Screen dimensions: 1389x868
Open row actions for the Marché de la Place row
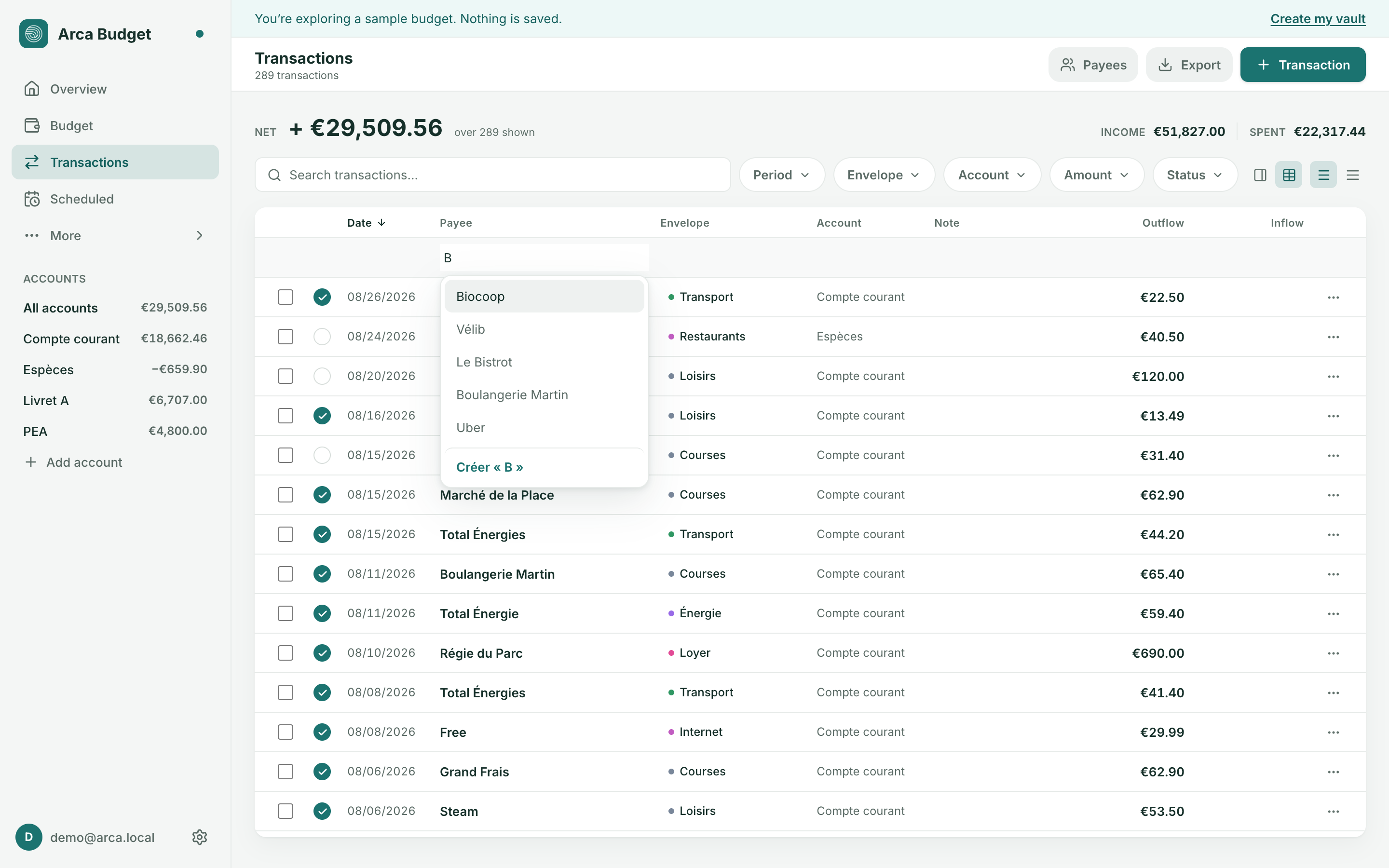tap(1334, 495)
